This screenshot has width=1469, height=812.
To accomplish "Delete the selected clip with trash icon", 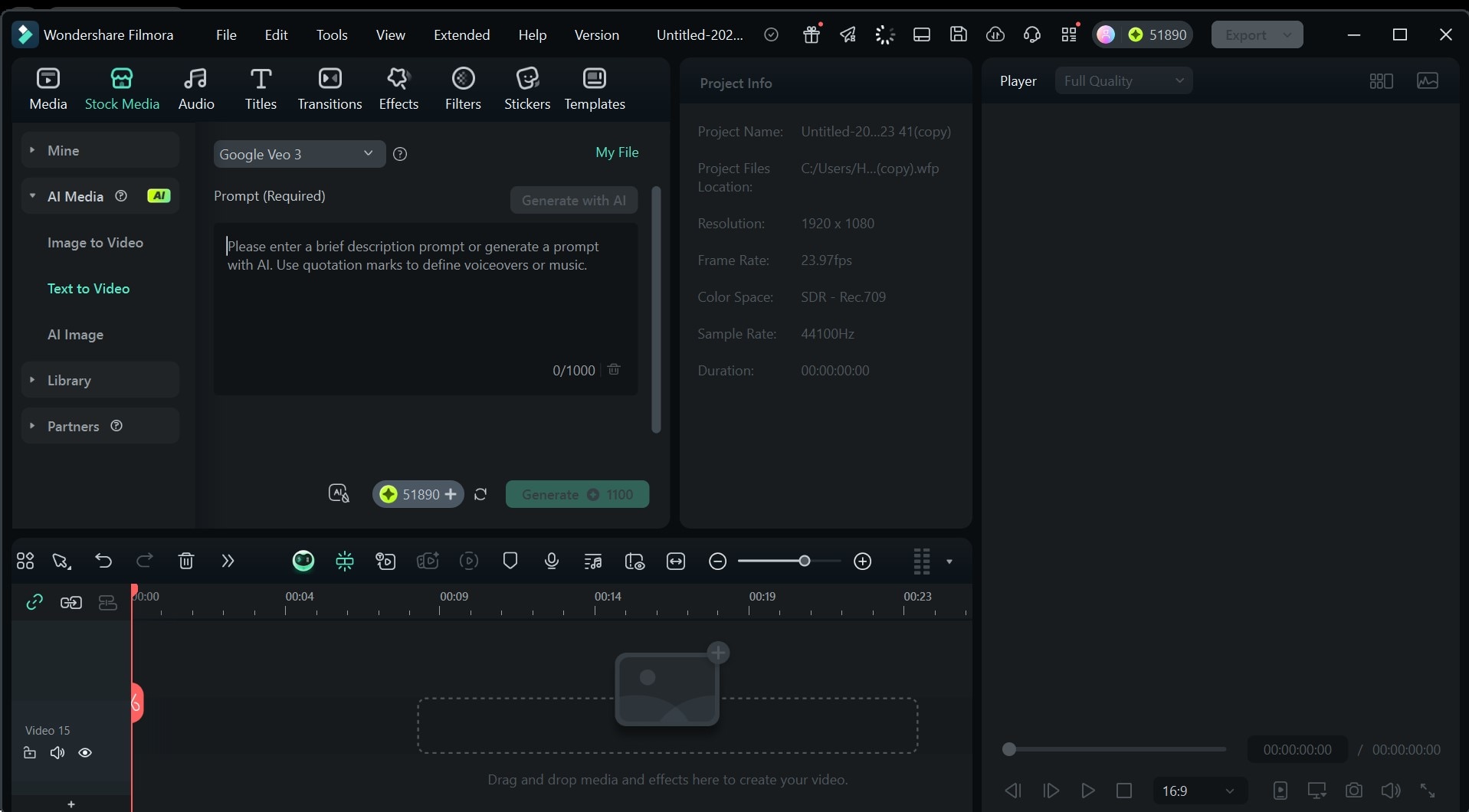I will tap(186, 561).
